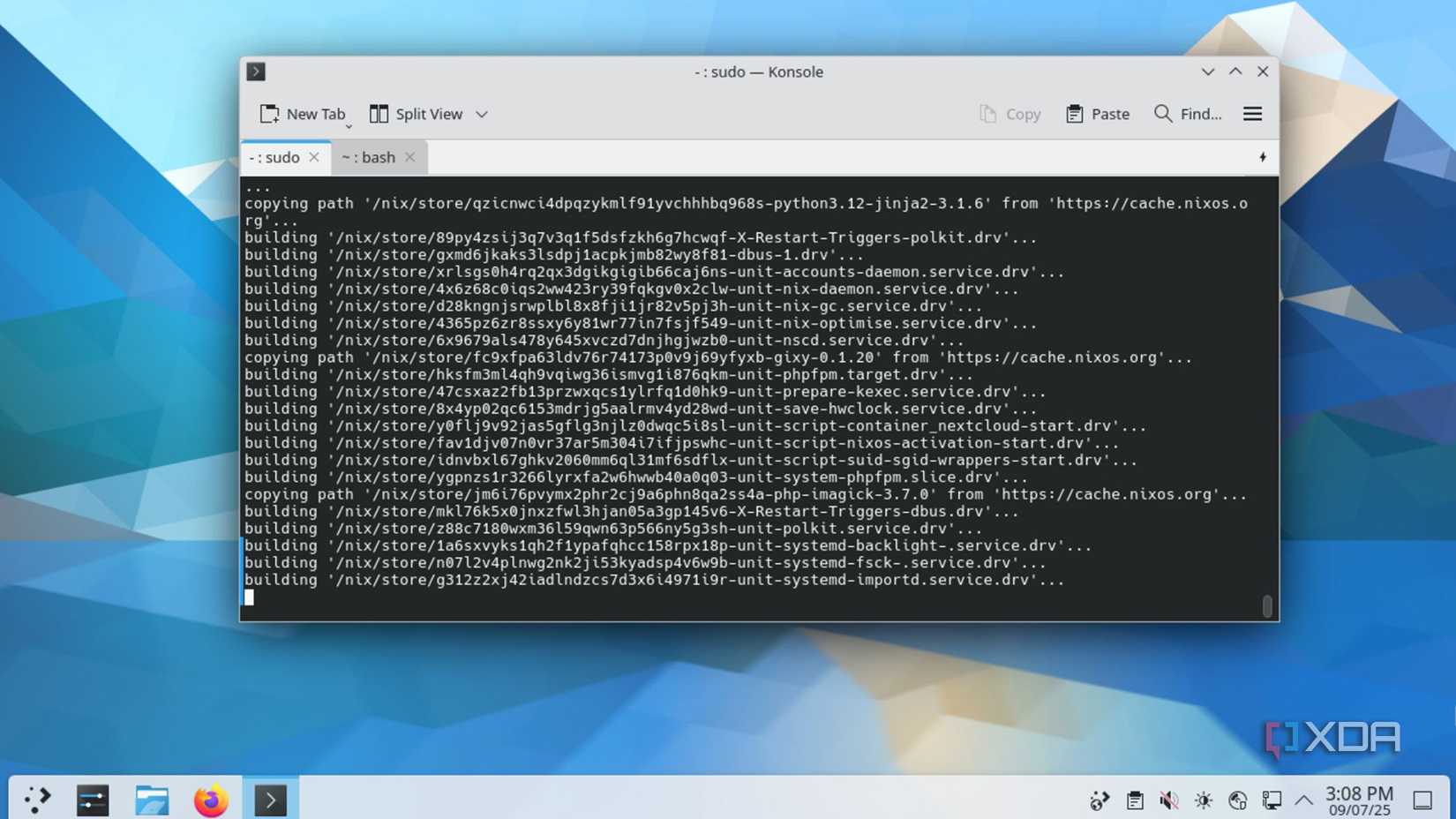This screenshot has height=819, width=1456.
Task: Close the bash tab
Action: pyautogui.click(x=409, y=157)
